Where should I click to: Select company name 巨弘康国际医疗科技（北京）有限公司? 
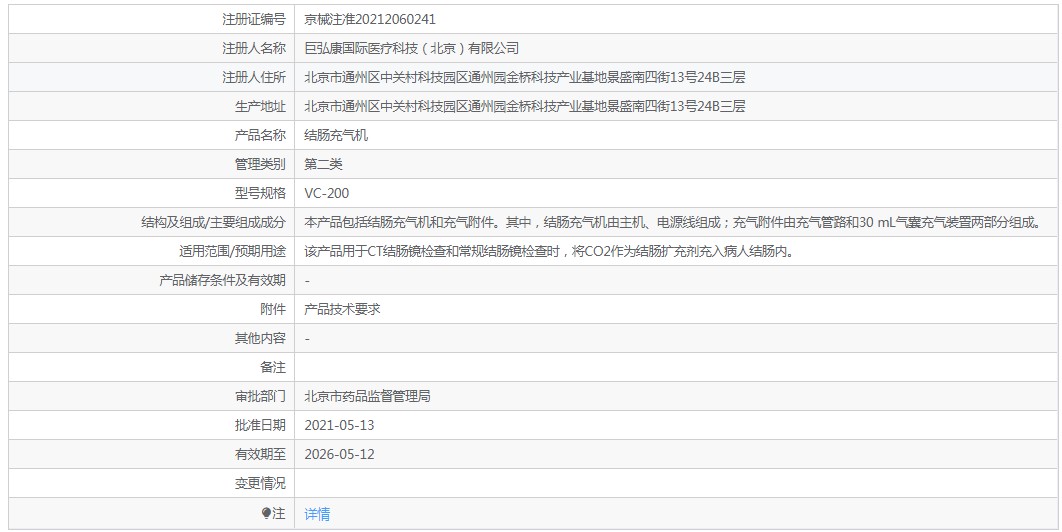pyautogui.click(x=412, y=48)
